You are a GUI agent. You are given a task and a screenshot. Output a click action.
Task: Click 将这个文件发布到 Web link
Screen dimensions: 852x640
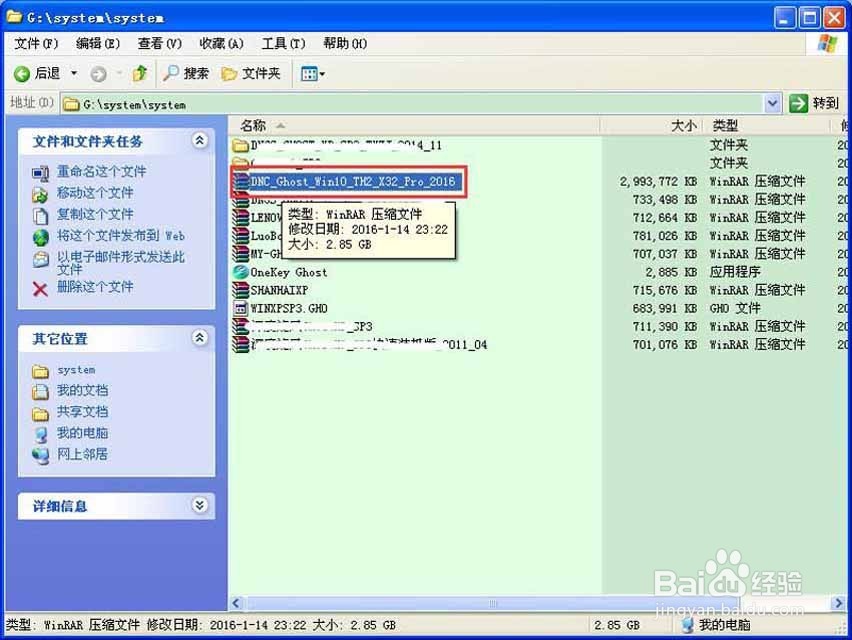[121, 235]
